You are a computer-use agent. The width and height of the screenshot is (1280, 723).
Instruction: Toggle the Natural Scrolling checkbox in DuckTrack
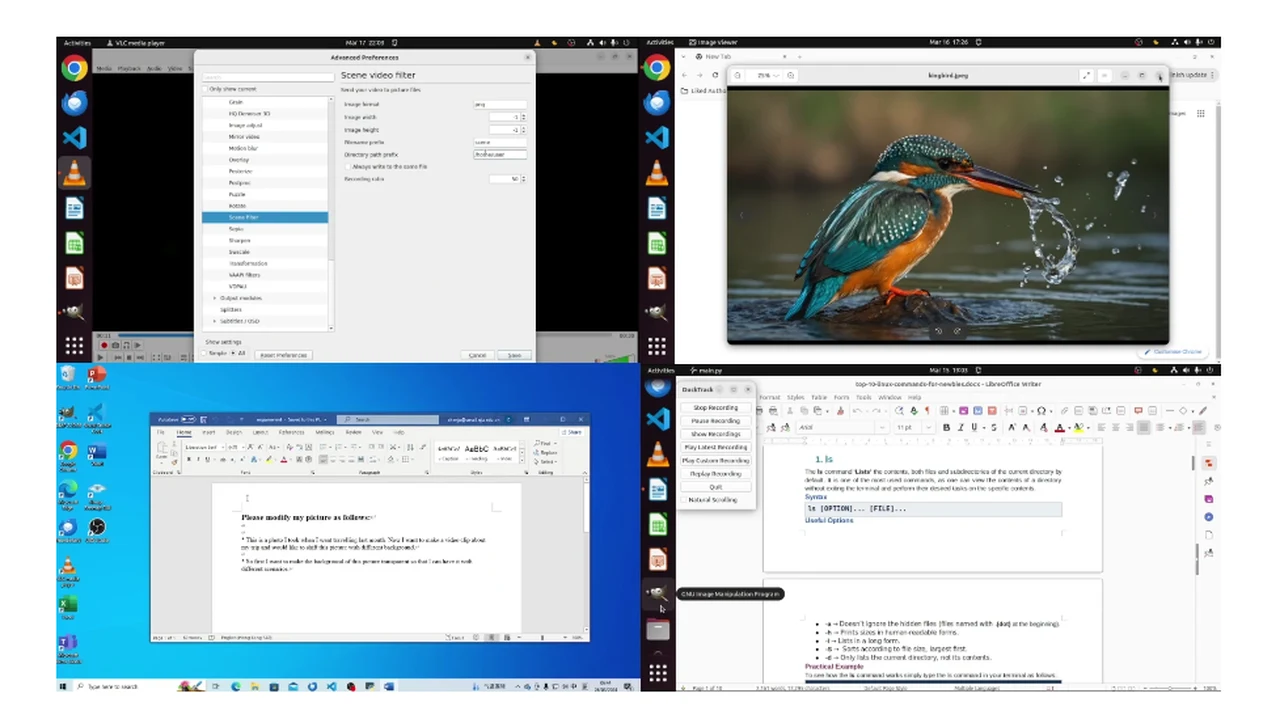(x=686, y=500)
